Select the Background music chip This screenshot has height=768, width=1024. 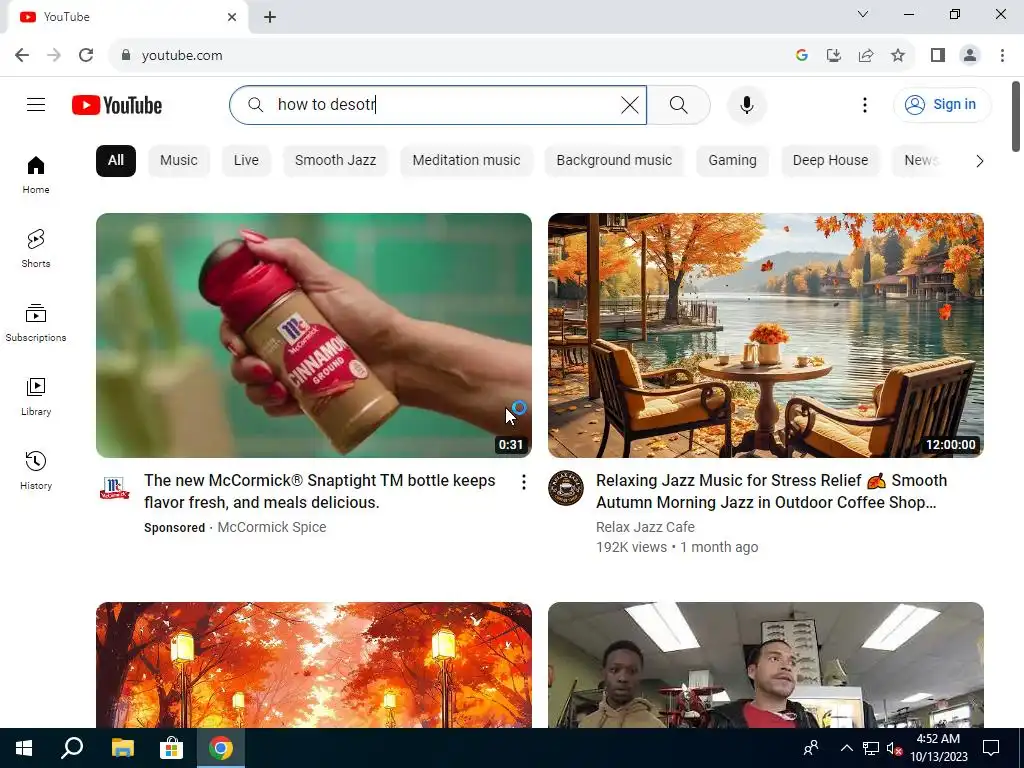pos(614,161)
